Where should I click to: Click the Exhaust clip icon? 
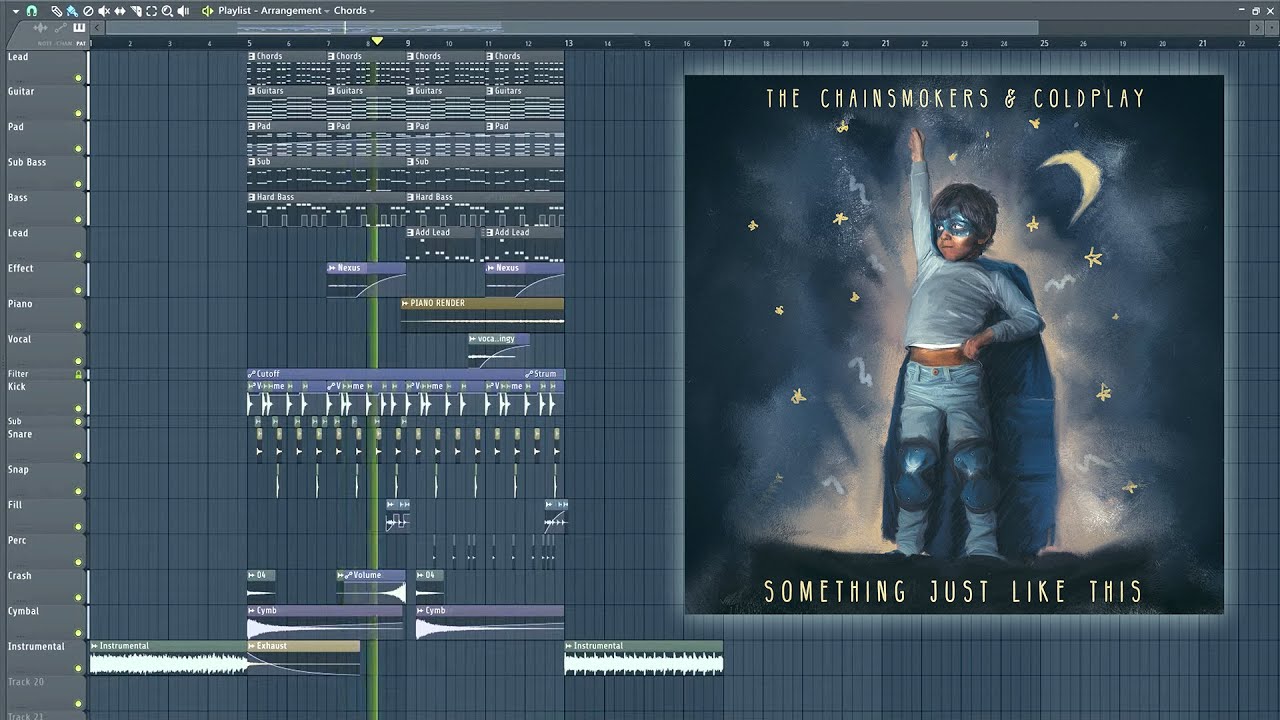point(252,646)
